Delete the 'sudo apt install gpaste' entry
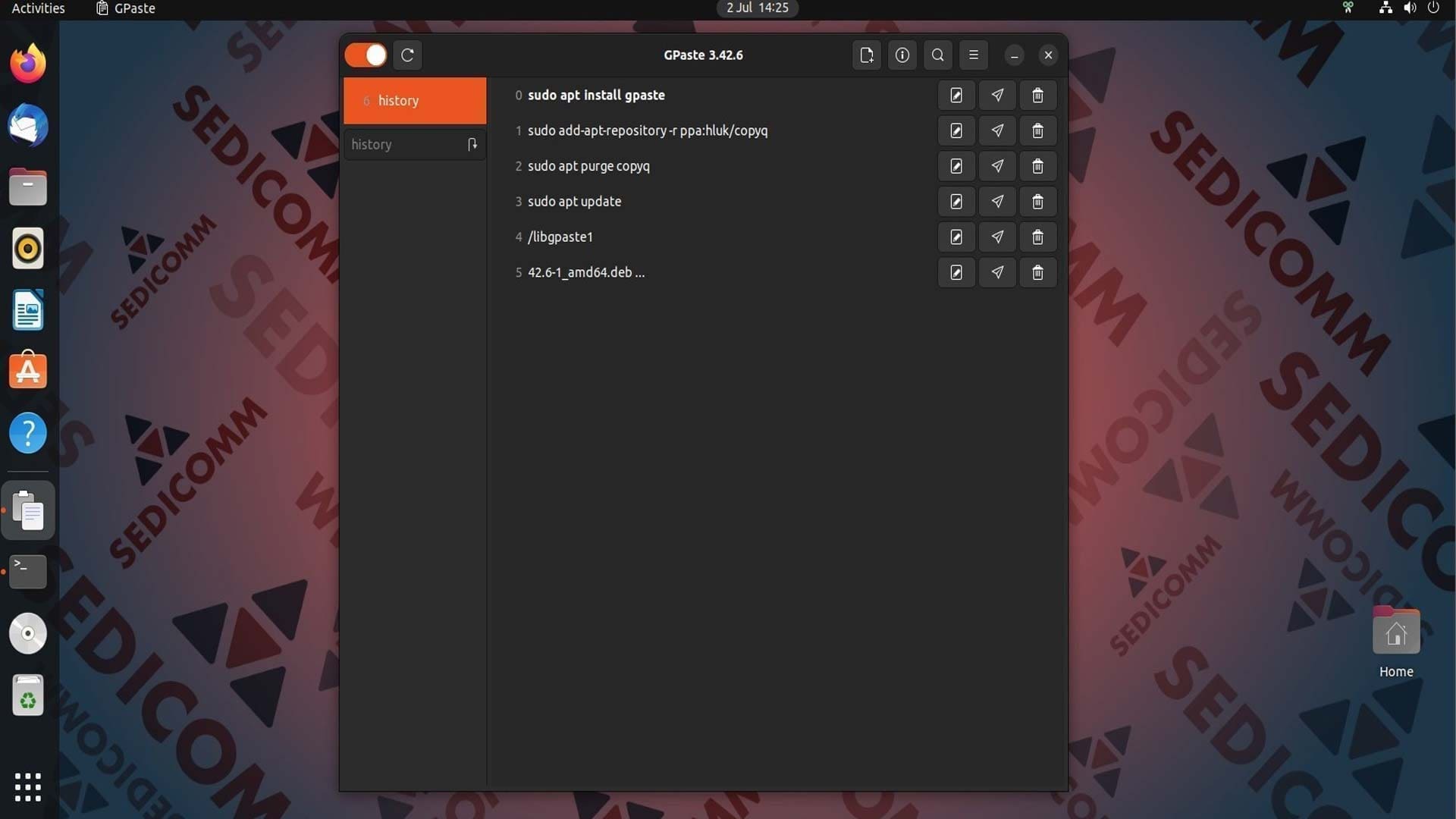1456x819 pixels. tap(1037, 96)
